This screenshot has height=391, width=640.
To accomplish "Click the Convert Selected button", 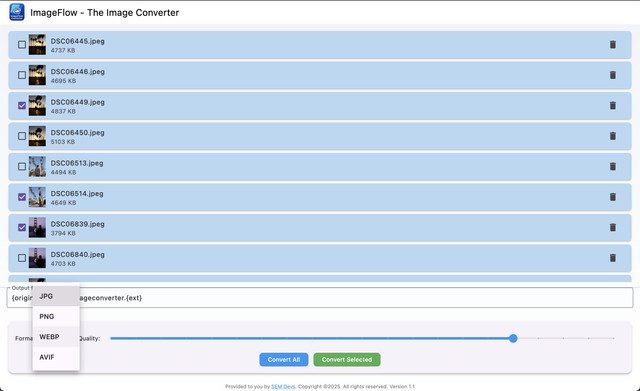I will click(347, 360).
